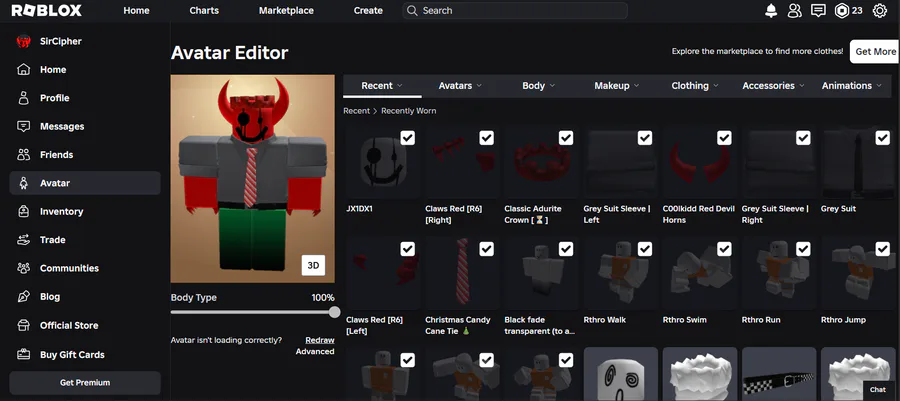Click the search magnifier icon

click(x=412, y=10)
